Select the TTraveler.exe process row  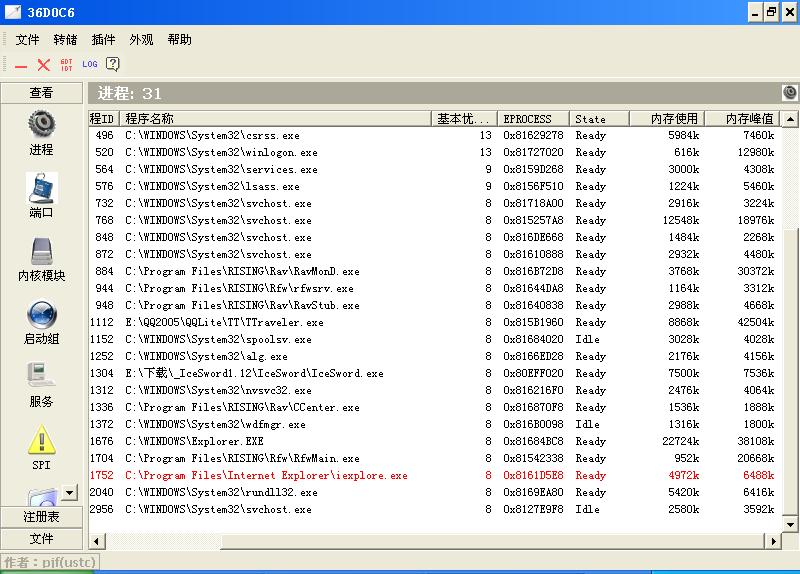(x=434, y=322)
